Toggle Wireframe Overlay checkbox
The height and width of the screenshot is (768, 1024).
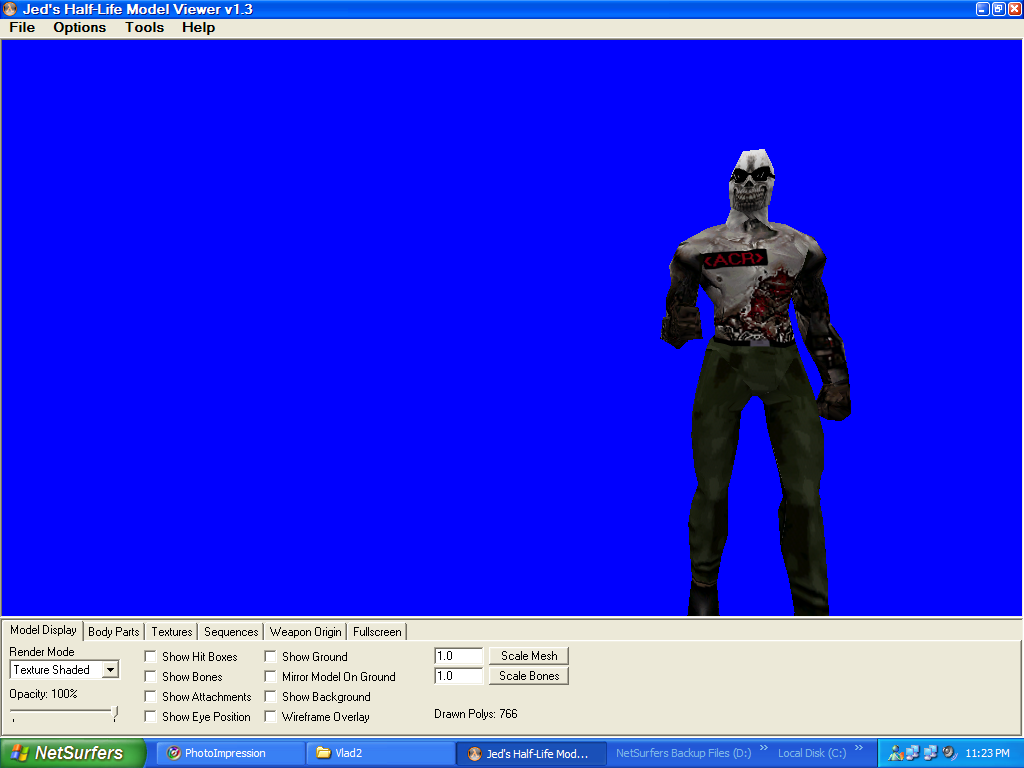[x=270, y=716]
